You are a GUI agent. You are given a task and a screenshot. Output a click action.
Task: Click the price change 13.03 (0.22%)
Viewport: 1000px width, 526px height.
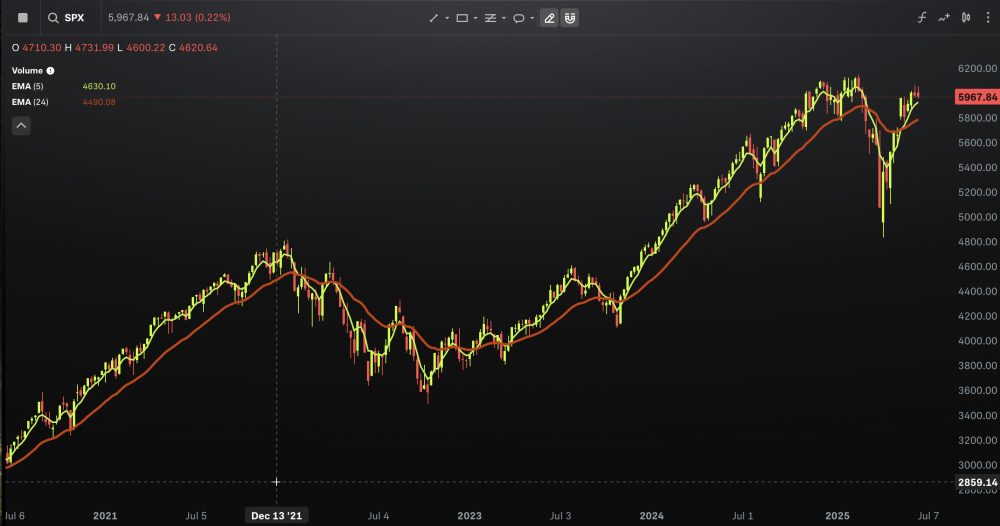coord(198,18)
